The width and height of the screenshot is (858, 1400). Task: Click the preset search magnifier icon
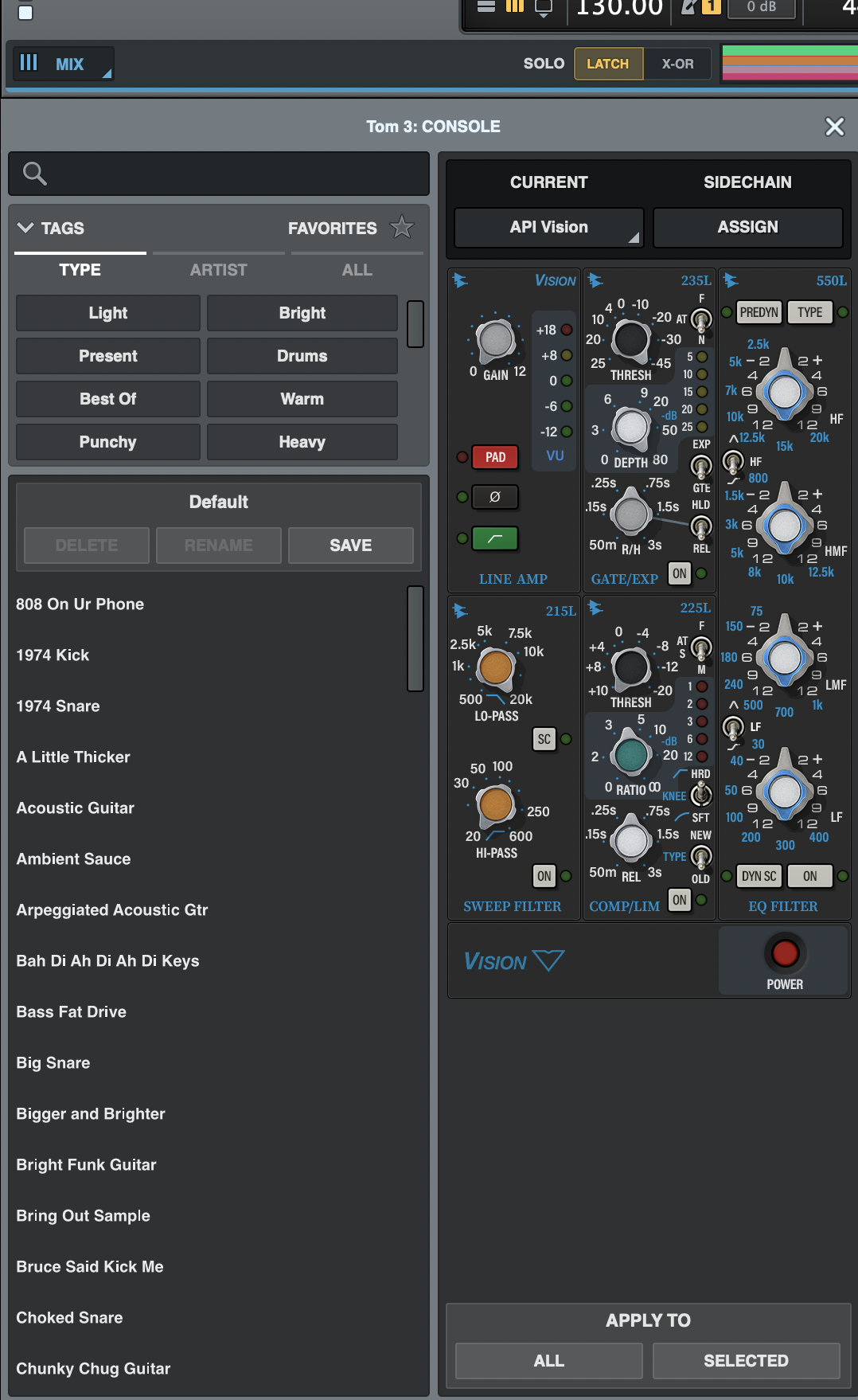point(34,174)
